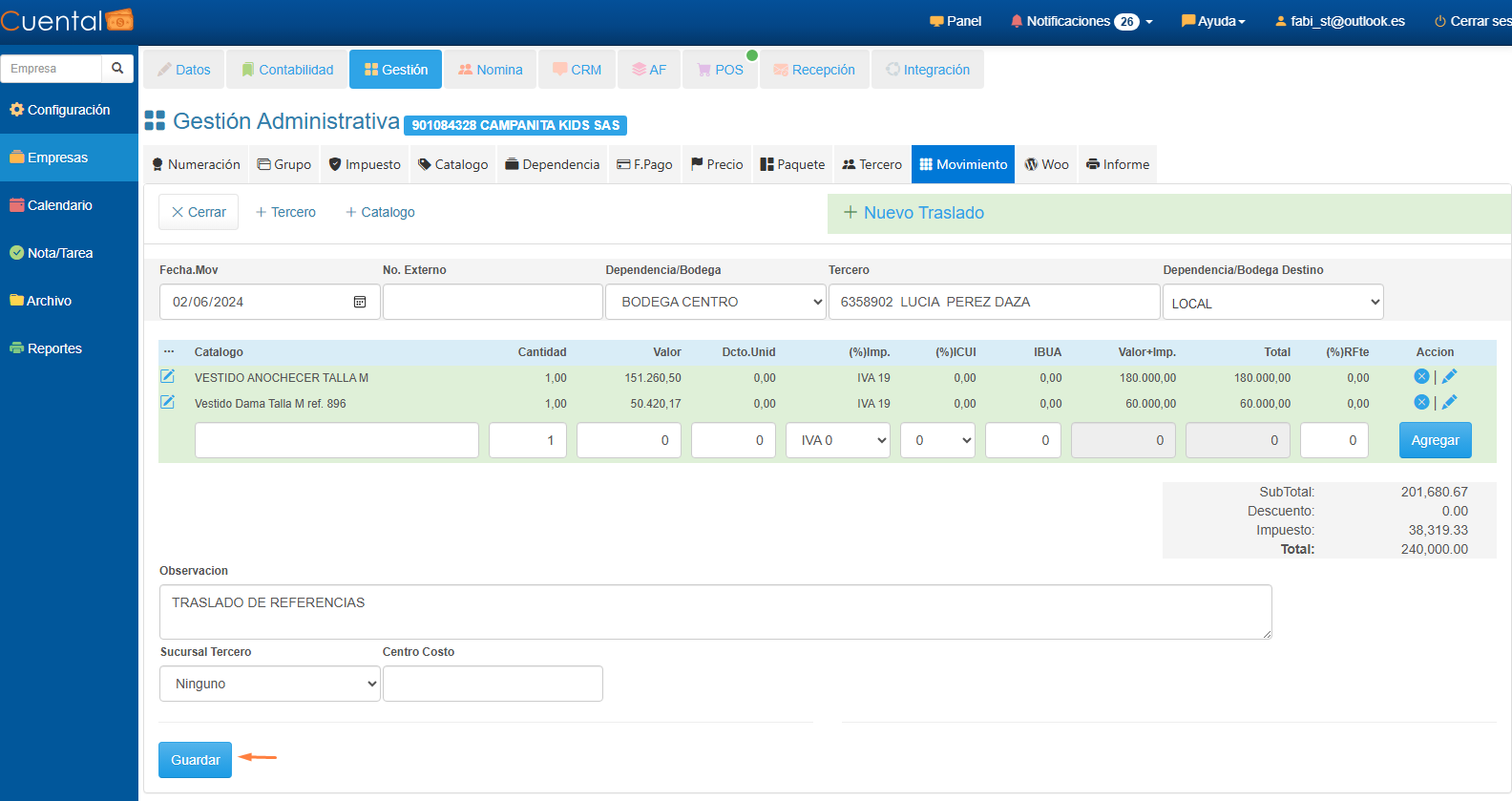Click pencil icon on VESTIDO ANOCHECER row
The height and width of the screenshot is (801, 1512).
(x=1449, y=376)
